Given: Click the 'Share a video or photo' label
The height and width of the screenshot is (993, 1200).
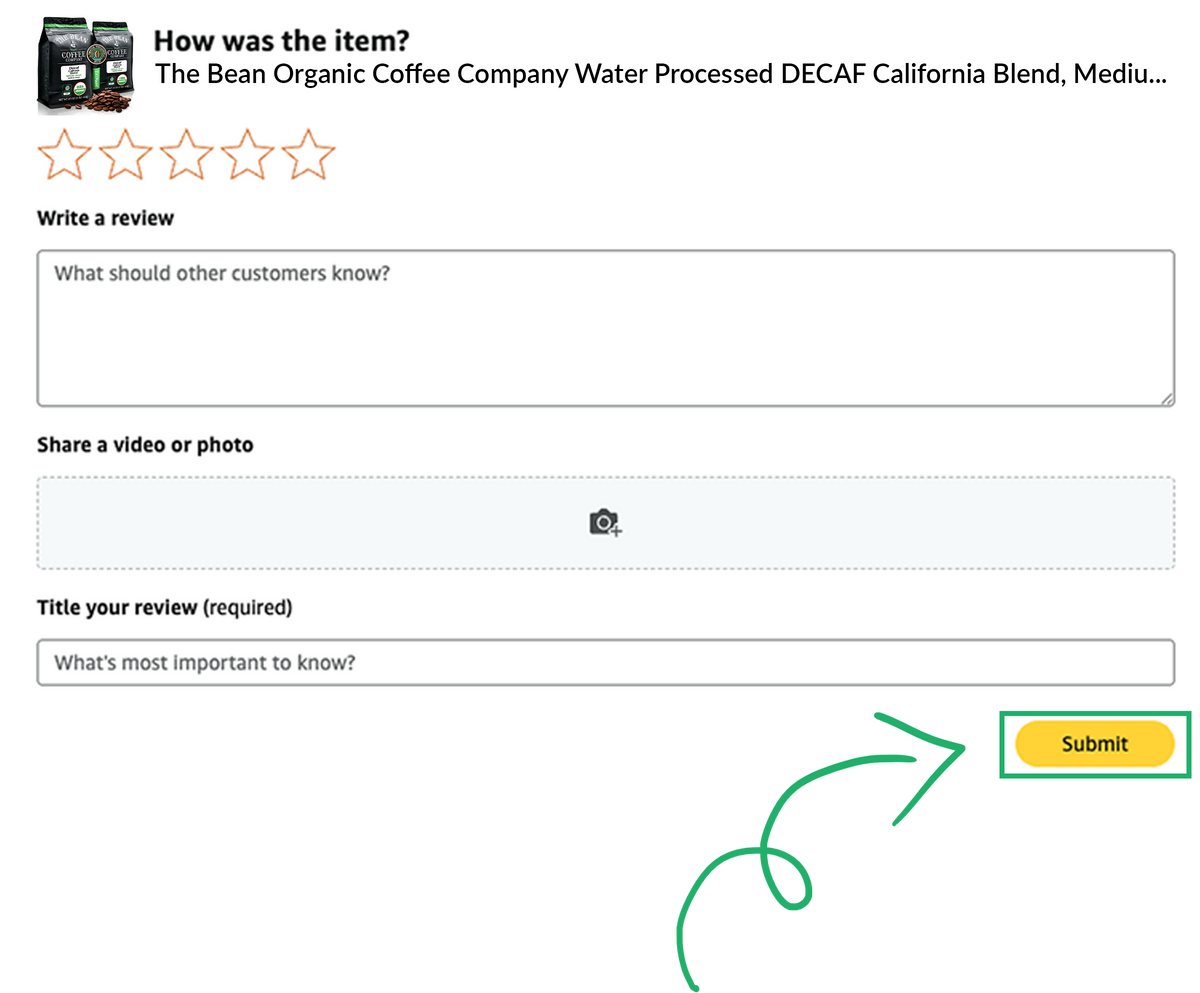Looking at the screenshot, I should point(145,445).
